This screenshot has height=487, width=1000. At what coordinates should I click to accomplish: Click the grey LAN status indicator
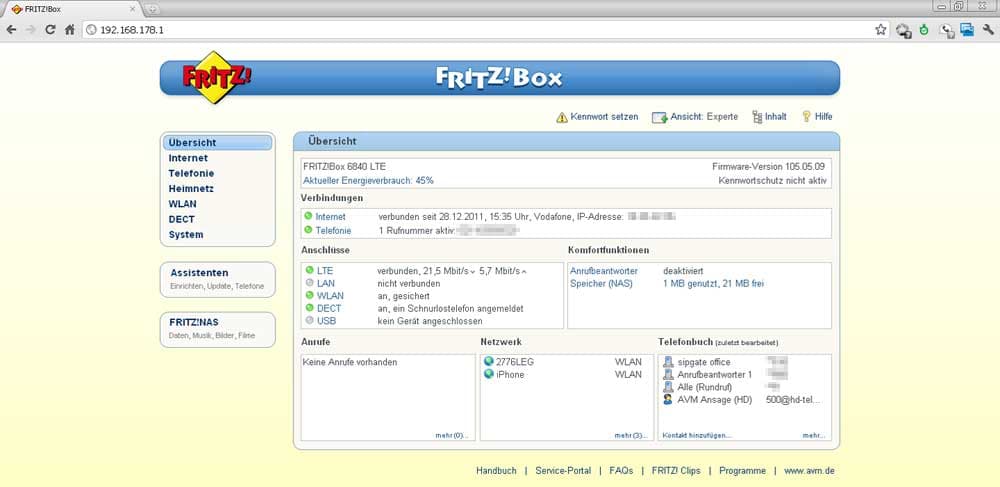coord(309,283)
